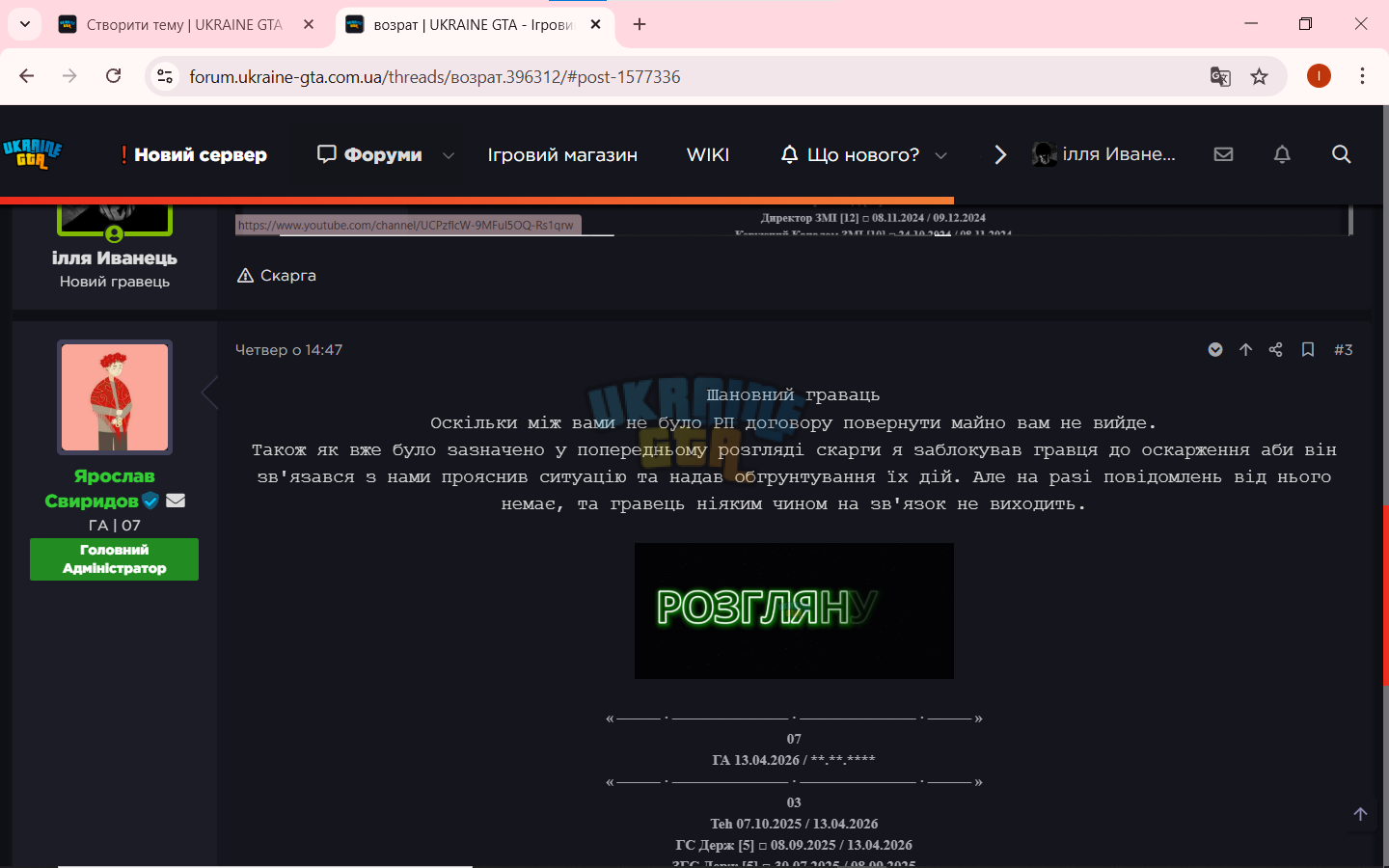Open the 'Новий сервер' menu item
This screenshot has width=1389, height=868.
195,154
